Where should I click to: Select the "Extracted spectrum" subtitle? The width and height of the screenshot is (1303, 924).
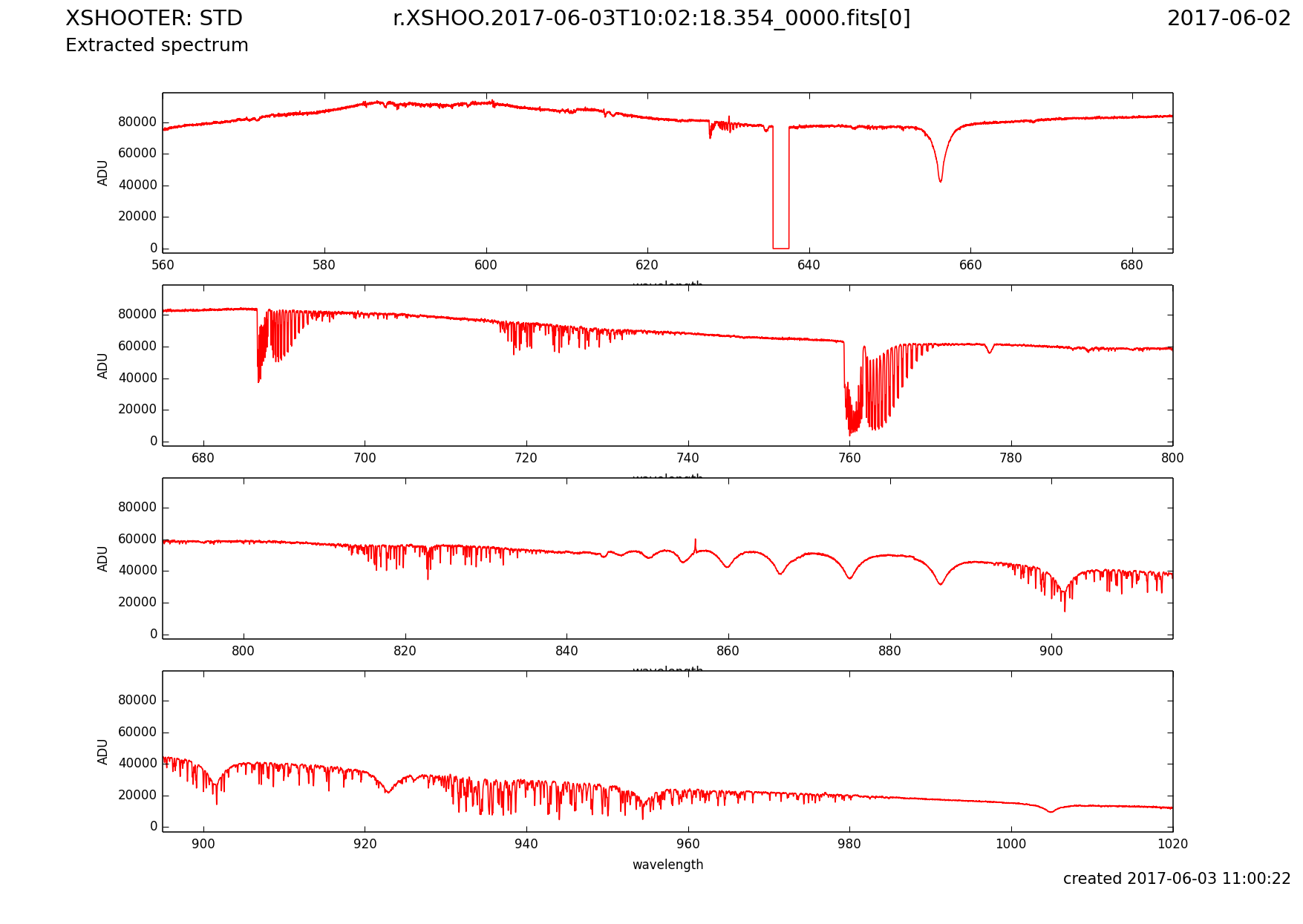pos(157,45)
